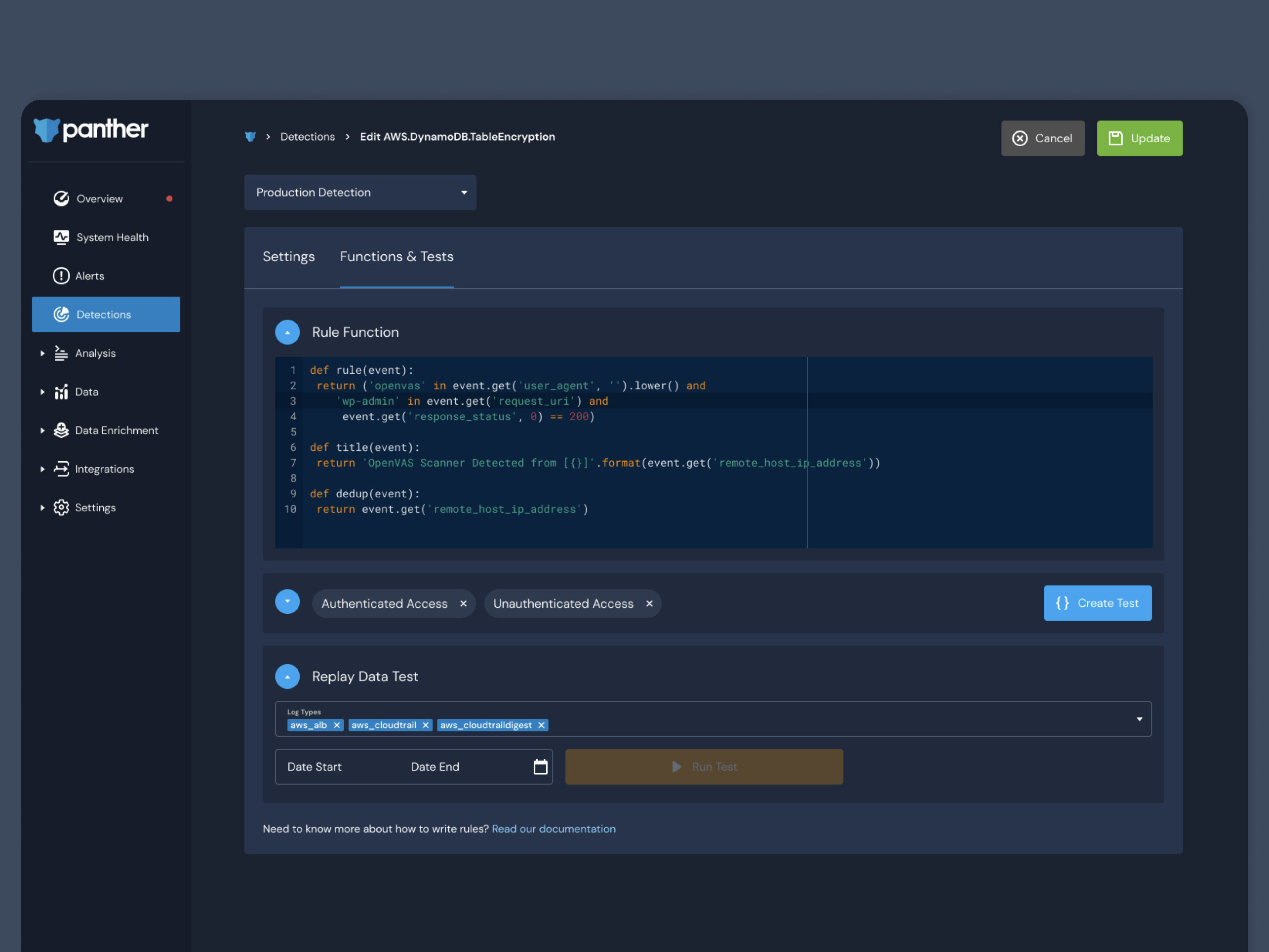Open the Log Types dropdown arrow

coord(1139,719)
